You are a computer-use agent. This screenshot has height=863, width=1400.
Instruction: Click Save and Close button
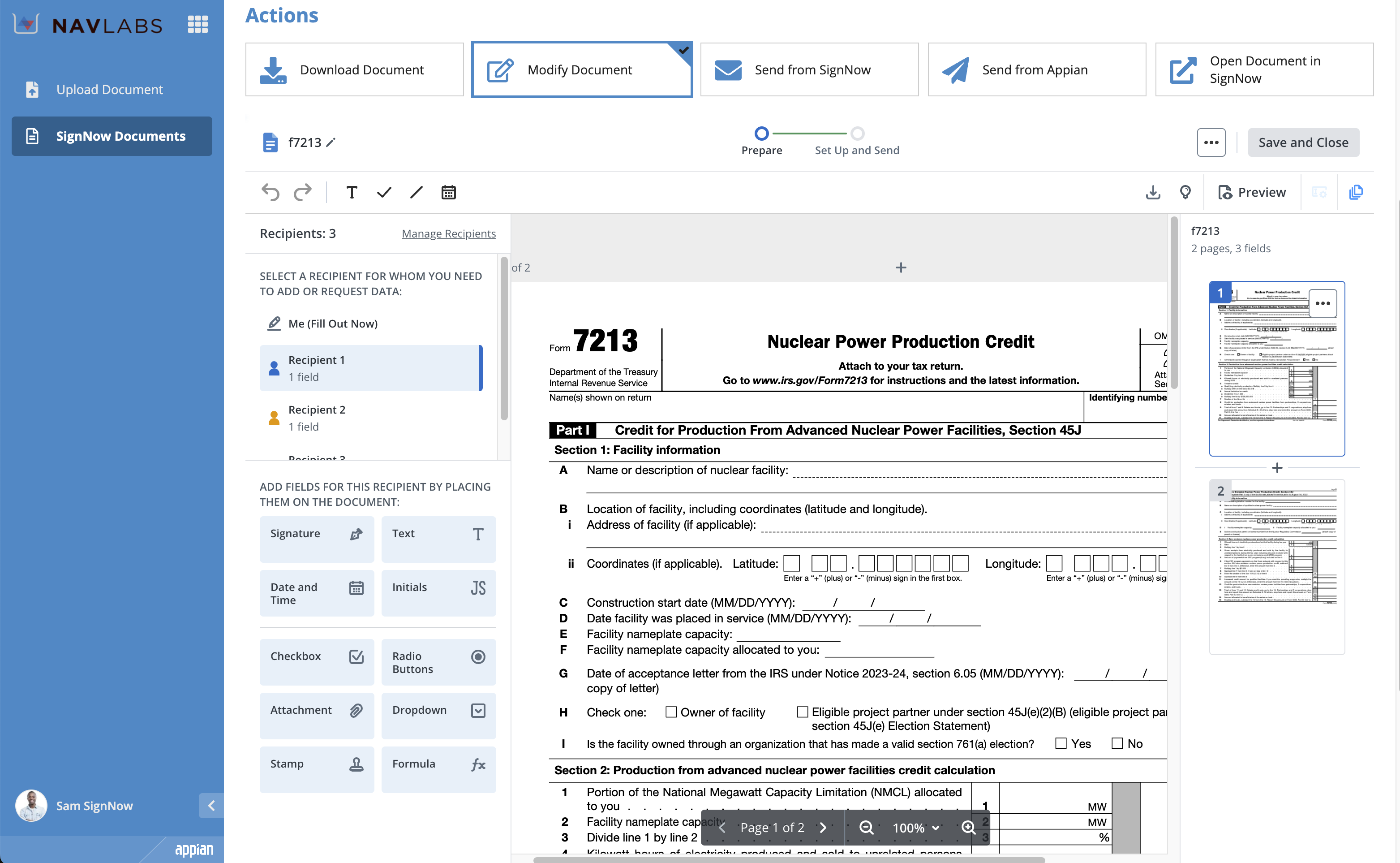pos(1303,142)
